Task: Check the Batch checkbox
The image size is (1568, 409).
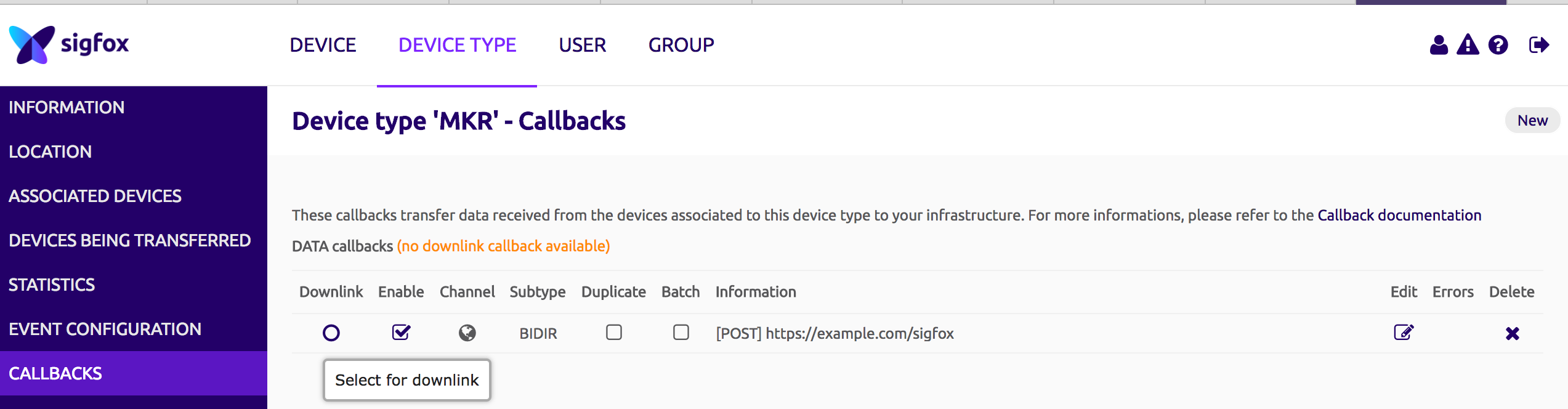Action: [x=681, y=333]
